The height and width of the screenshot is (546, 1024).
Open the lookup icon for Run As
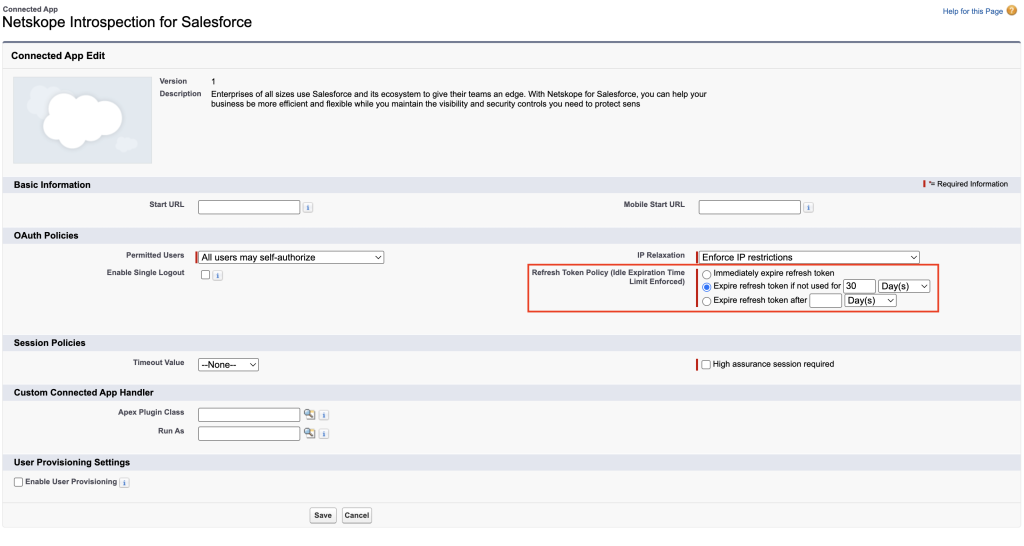(309, 433)
